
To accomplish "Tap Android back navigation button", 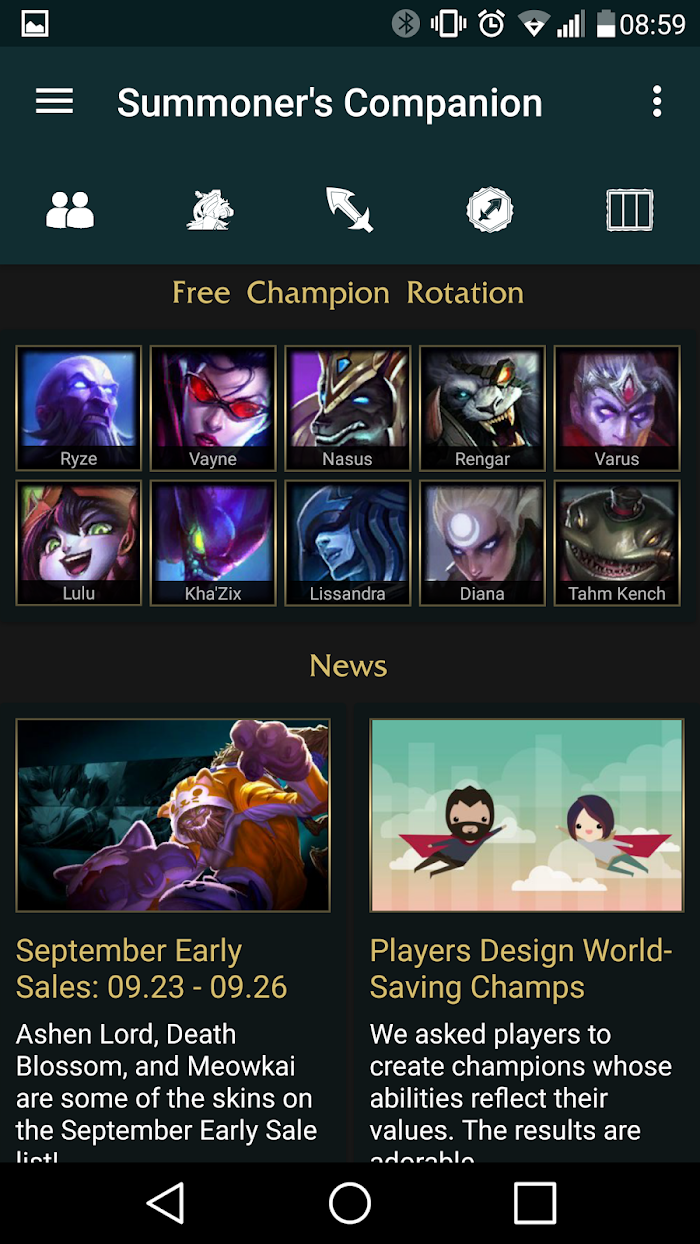I will [165, 1203].
